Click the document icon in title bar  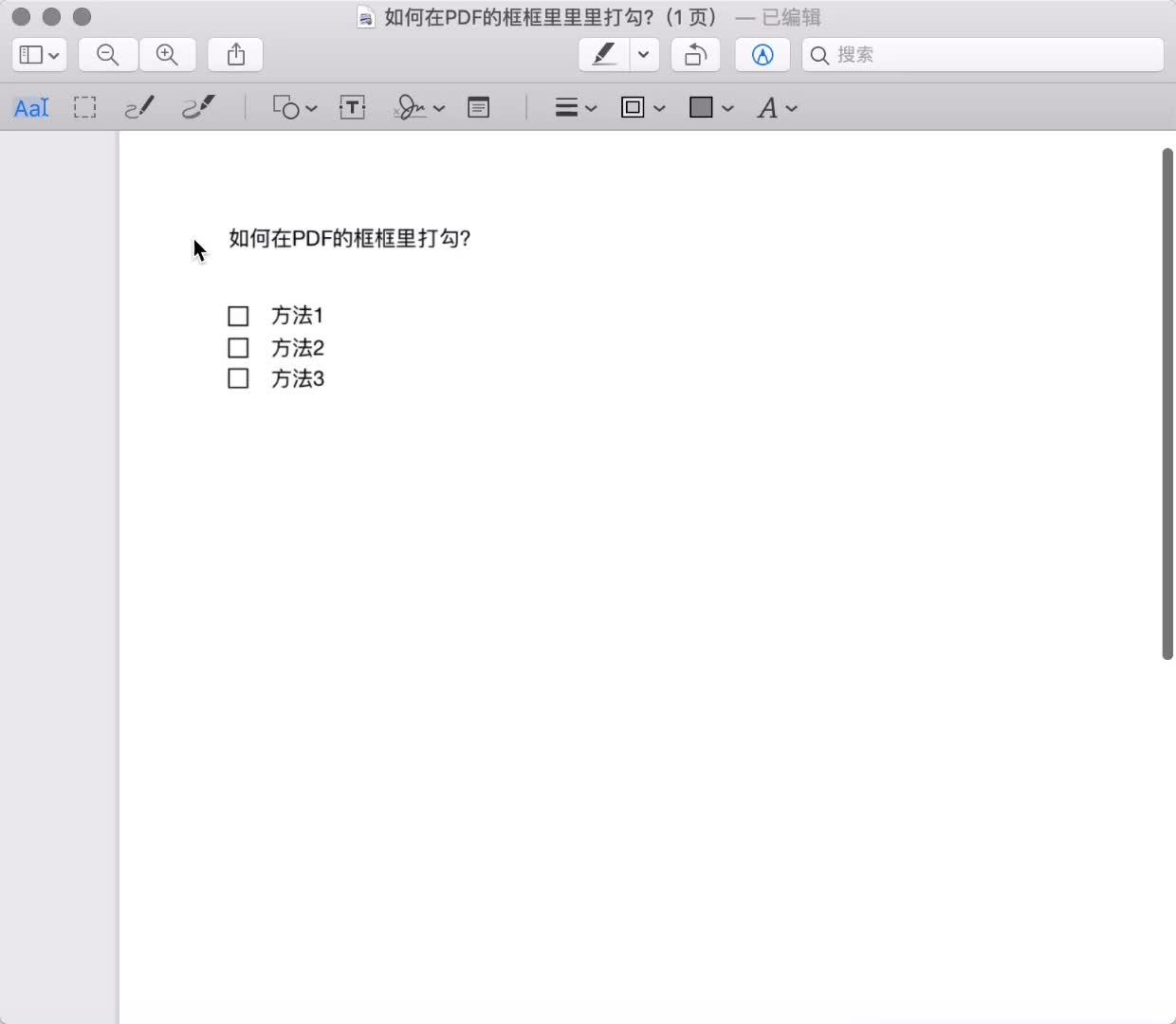[x=365, y=17]
